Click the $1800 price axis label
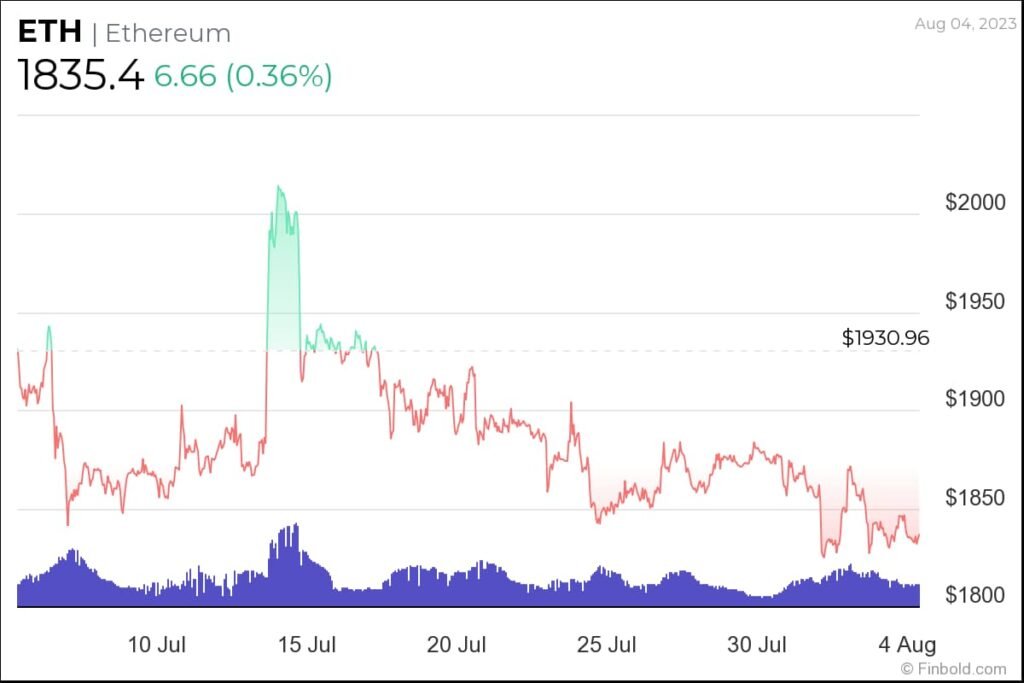Viewport: 1024px width, 683px height. tap(976, 595)
